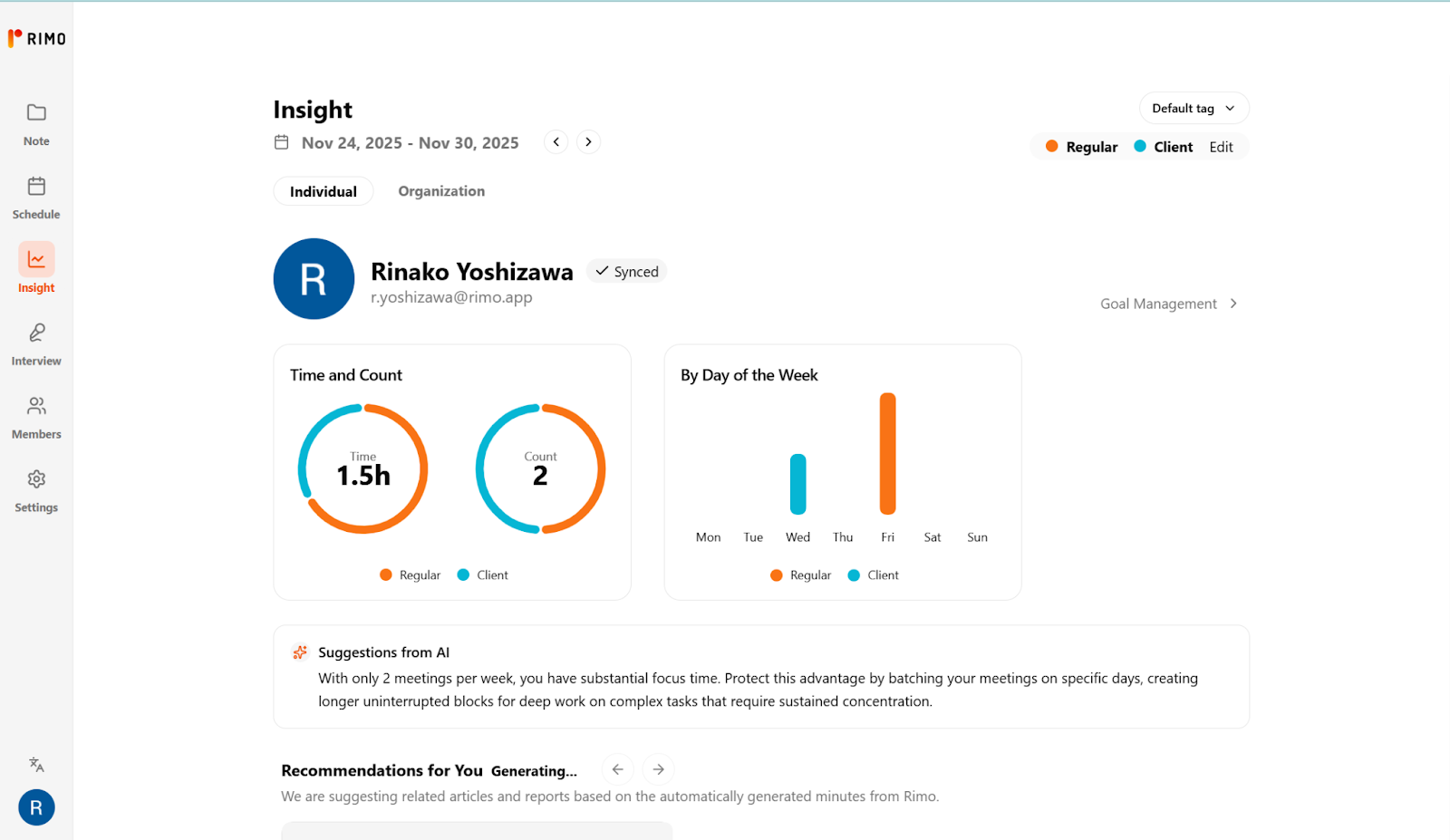Open the Settings gear icon
The image size is (1450, 840).
[x=36, y=479]
